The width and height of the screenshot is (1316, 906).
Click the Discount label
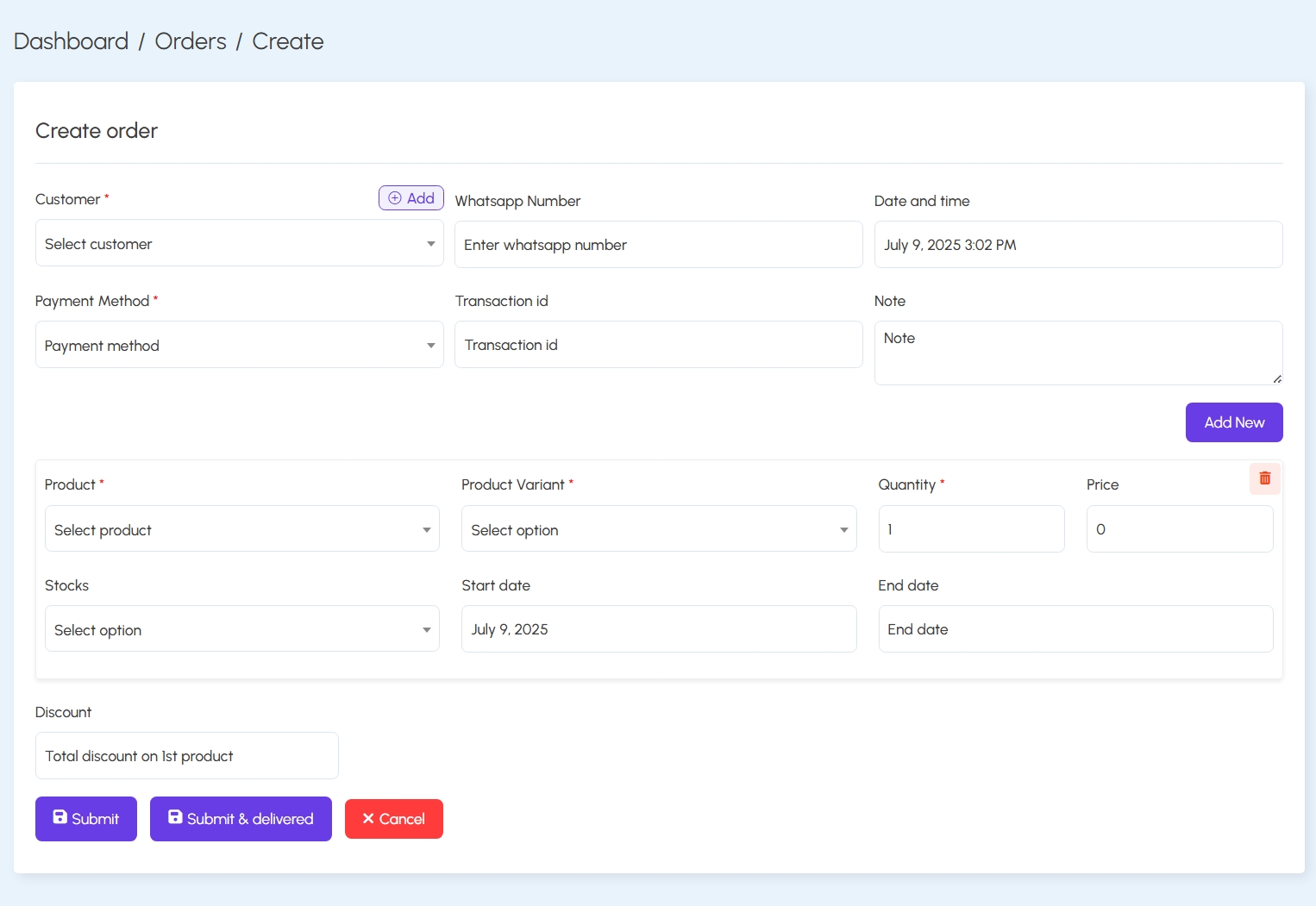[63, 712]
